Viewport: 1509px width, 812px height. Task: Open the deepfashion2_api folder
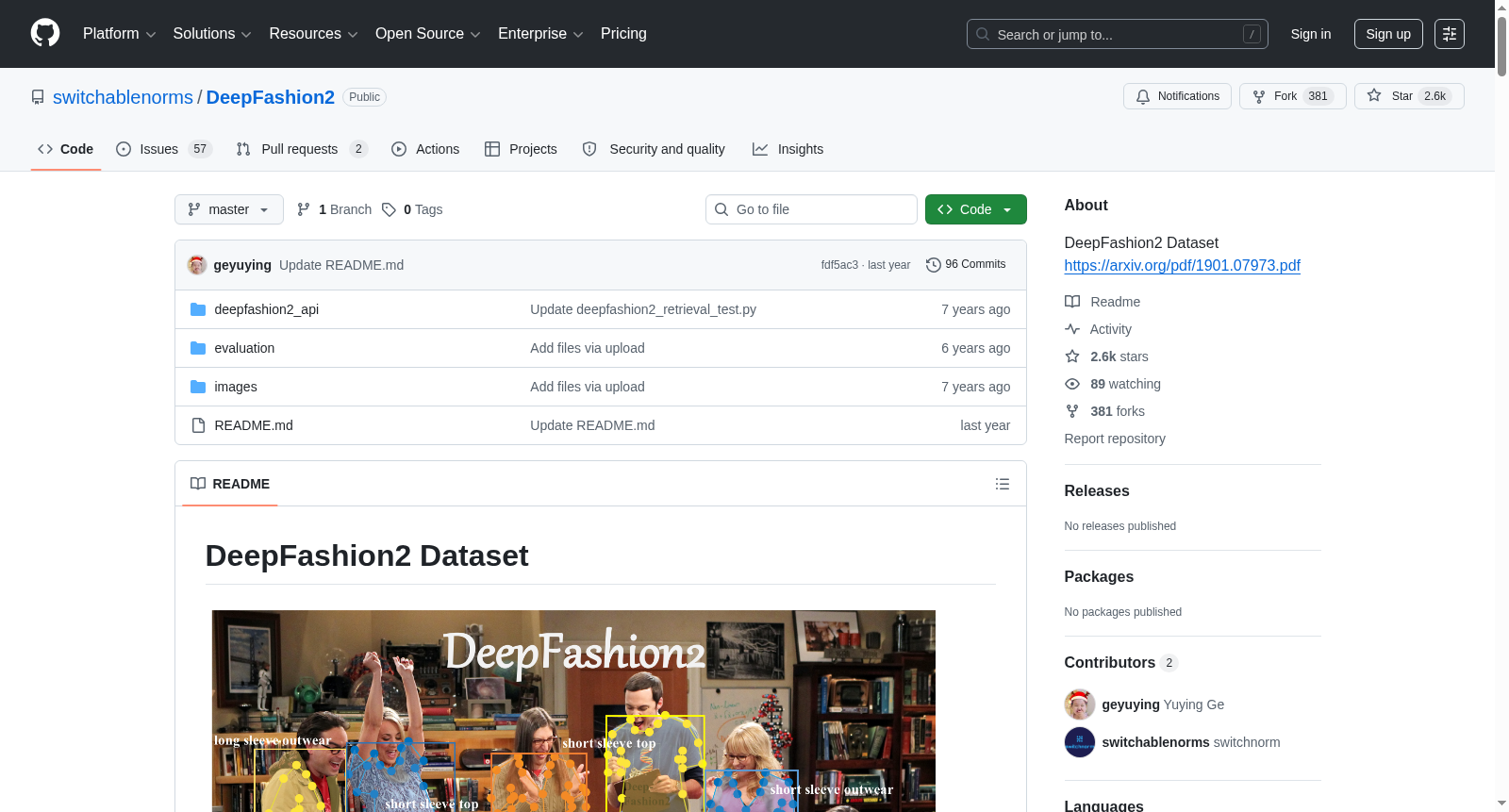click(267, 309)
